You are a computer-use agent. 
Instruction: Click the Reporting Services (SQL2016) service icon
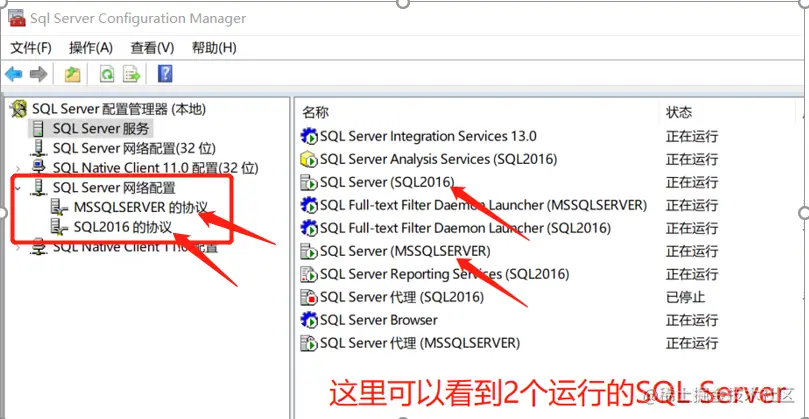pyautogui.click(x=309, y=273)
